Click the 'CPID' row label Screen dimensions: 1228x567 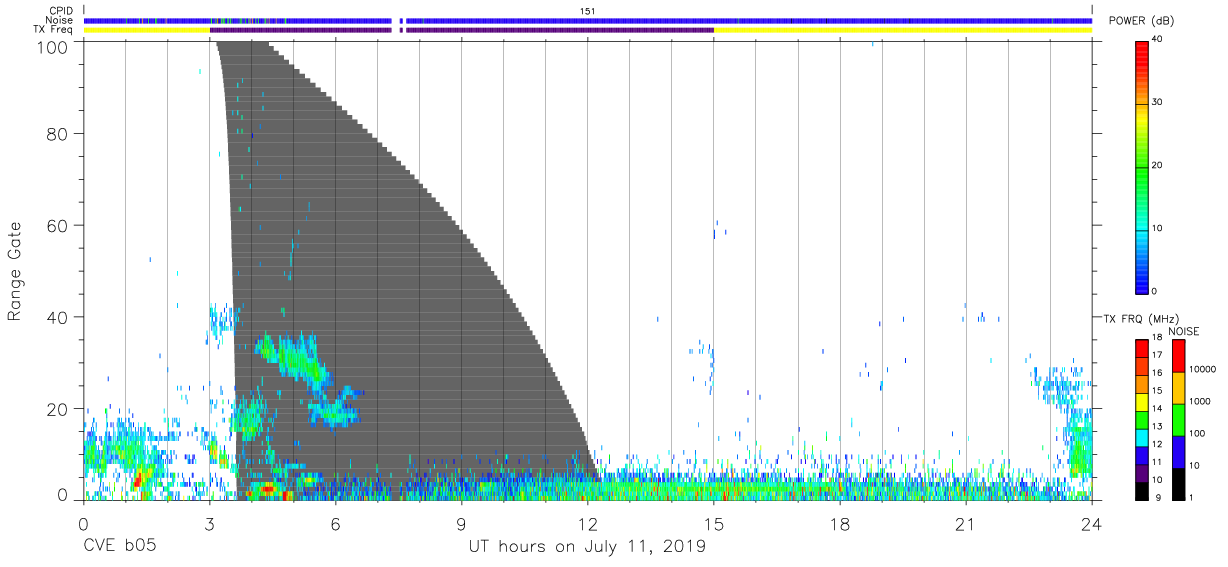[60, 11]
